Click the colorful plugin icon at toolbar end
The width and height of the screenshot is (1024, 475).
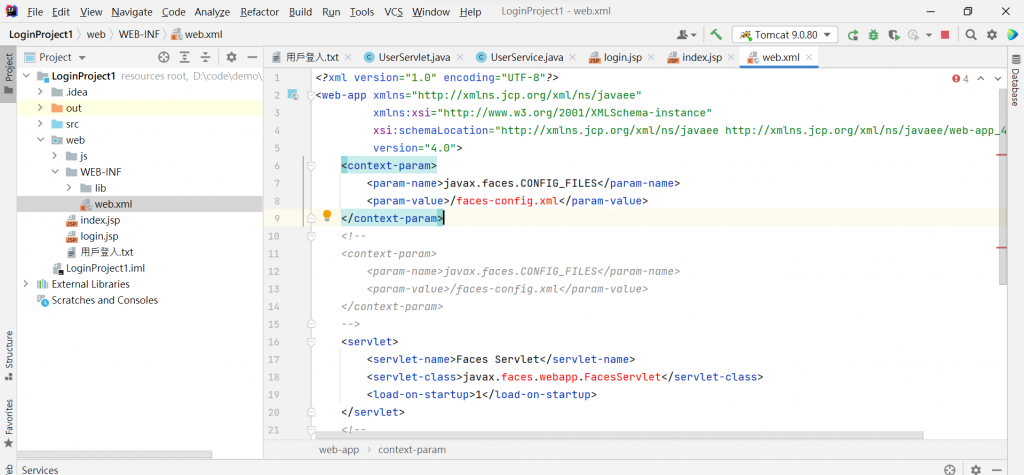pos(1012,35)
